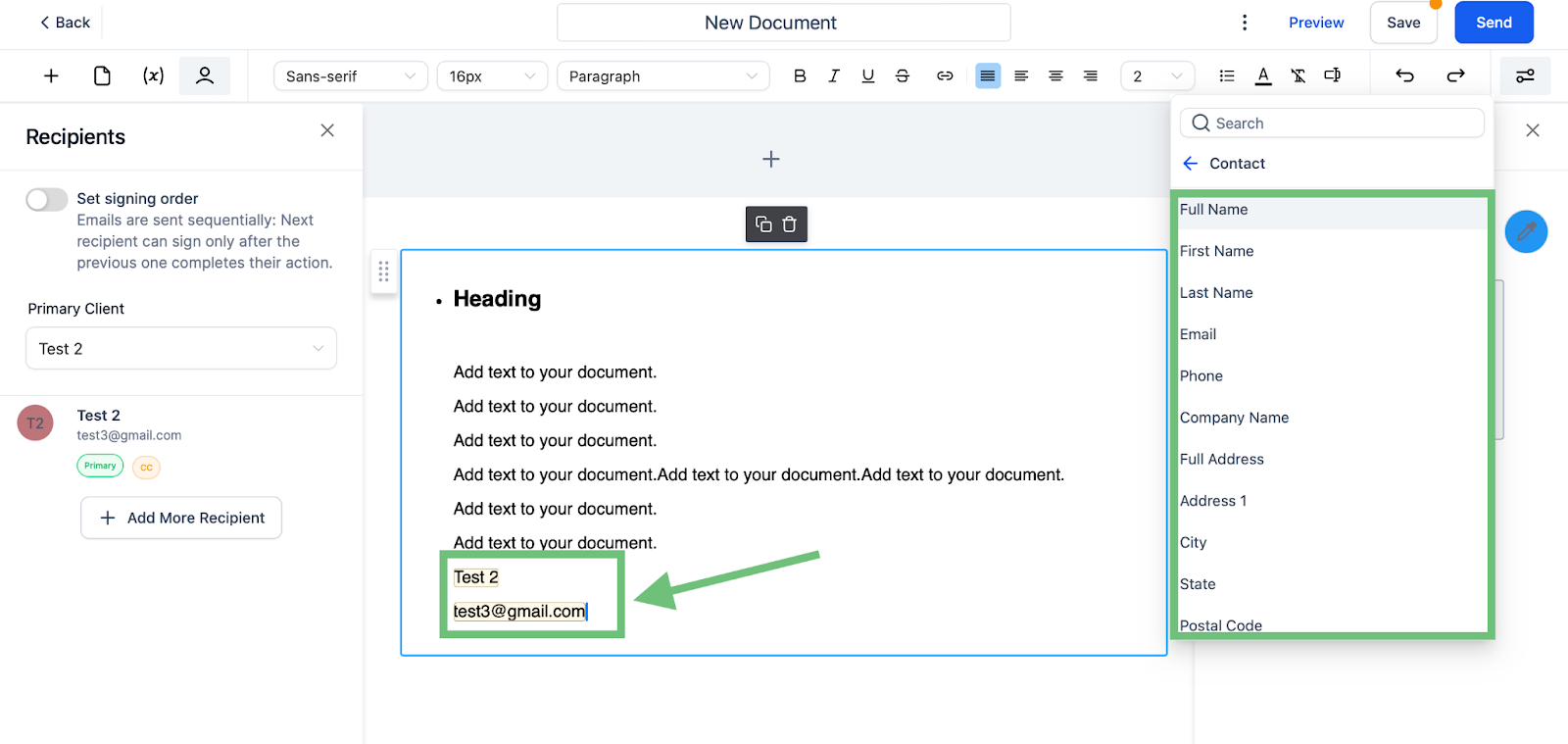Click the inserted test3@gmail.com text in document
Image resolution: width=1568 pixels, height=744 pixels.
pos(519,612)
